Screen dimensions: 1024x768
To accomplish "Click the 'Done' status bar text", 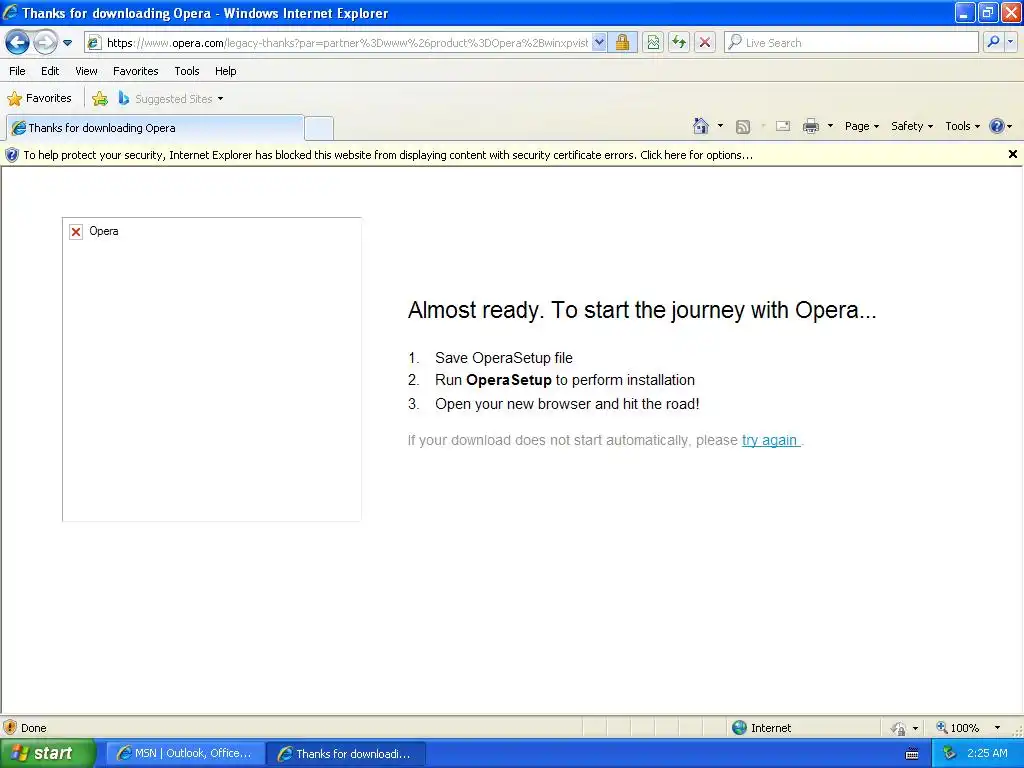I will (33, 728).
